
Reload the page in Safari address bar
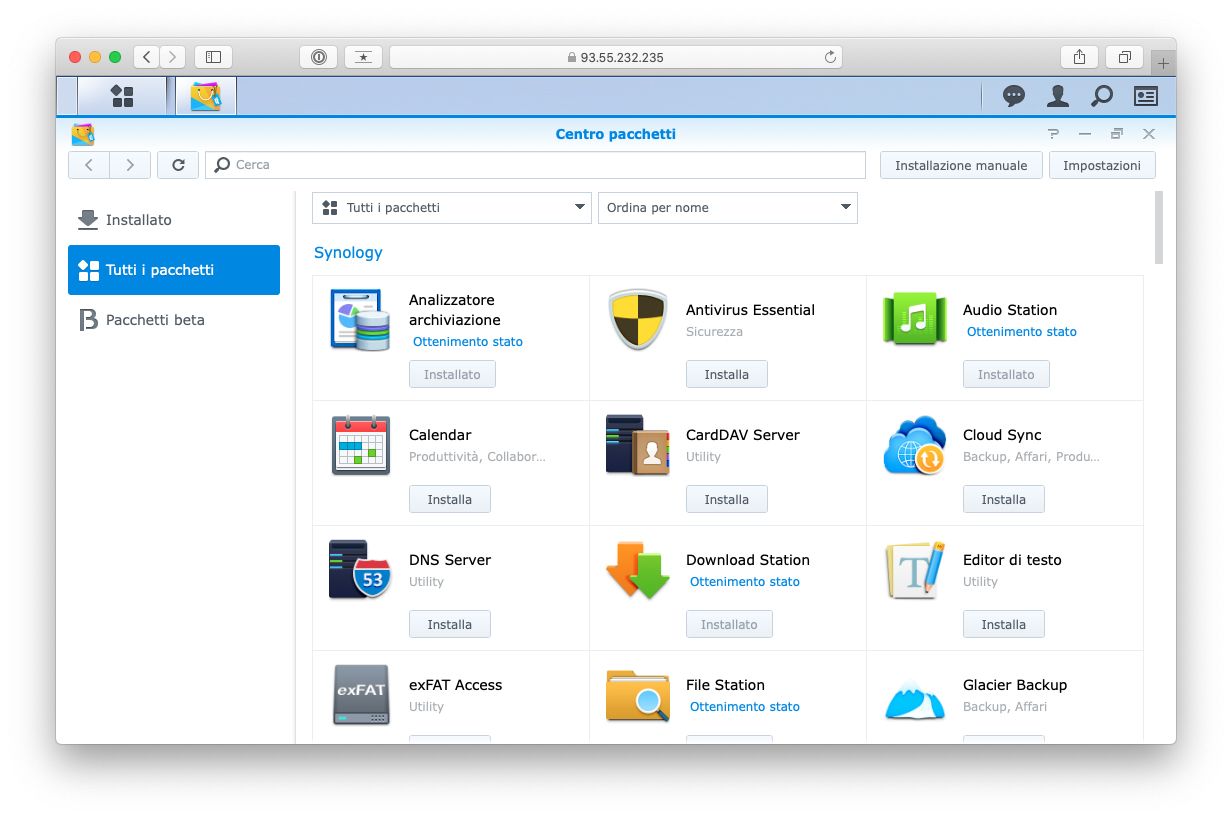(x=830, y=57)
